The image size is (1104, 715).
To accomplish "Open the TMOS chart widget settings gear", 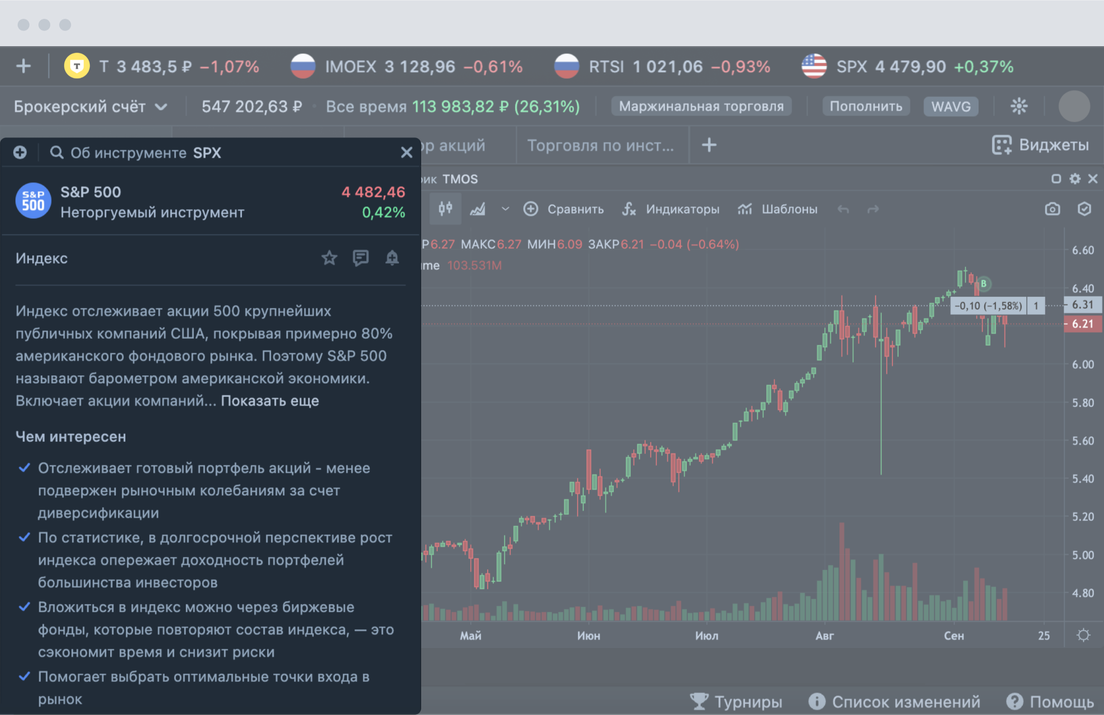I will click(1074, 179).
